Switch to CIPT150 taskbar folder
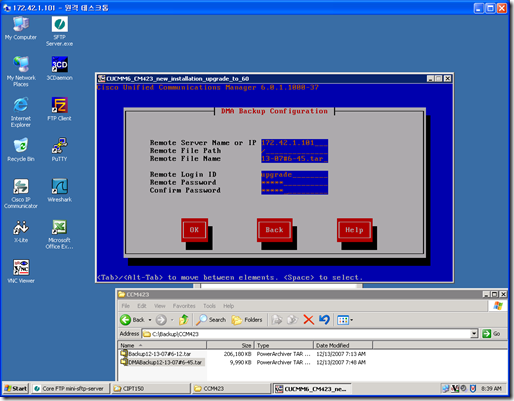 point(151,388)
